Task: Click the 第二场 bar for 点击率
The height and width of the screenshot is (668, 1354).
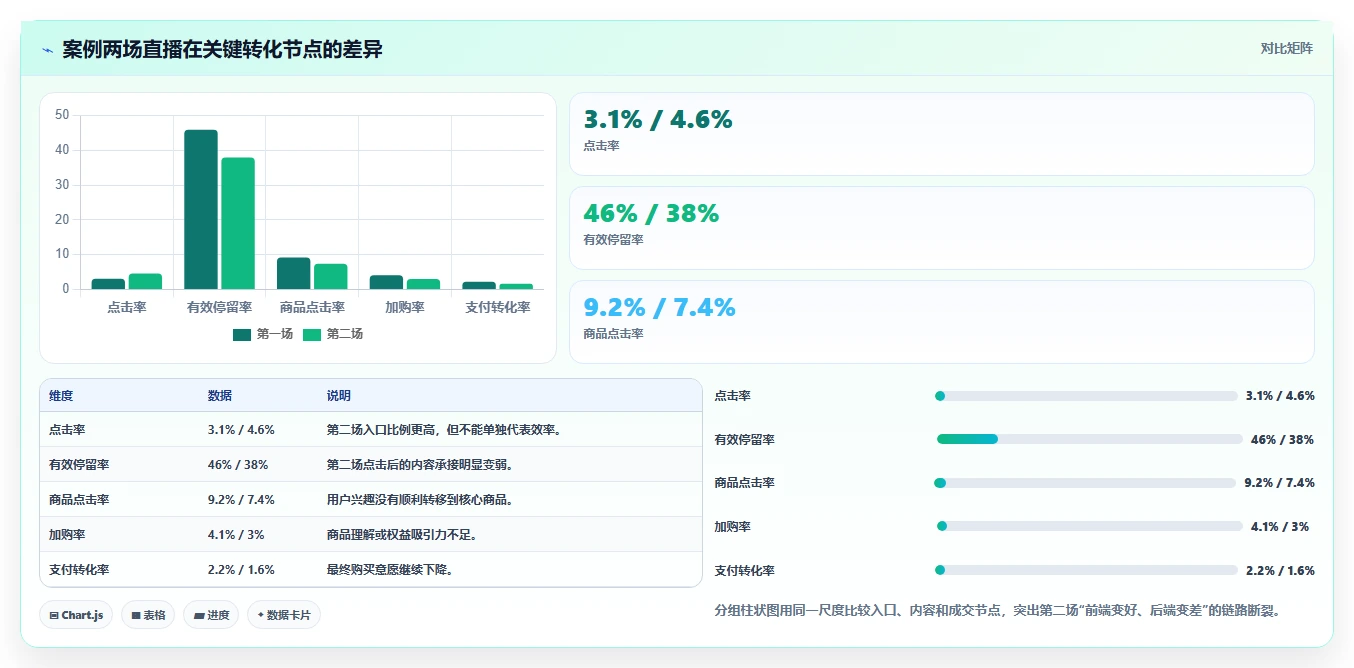Action: click(145, 282)
